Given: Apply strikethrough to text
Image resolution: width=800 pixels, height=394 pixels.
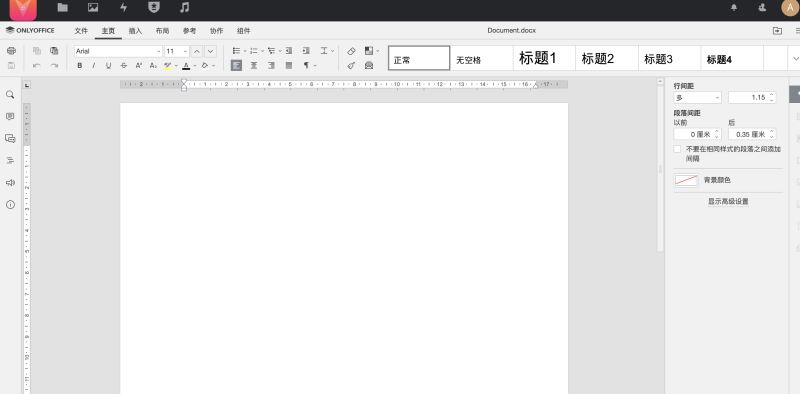Looking at the screenshot, I should pyautogui.click(x=123, y=65).
